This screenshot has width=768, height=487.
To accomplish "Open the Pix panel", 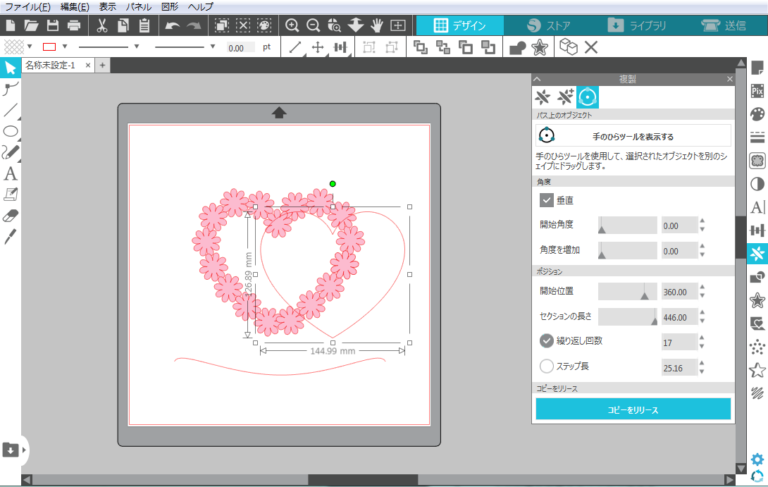I will click(757, 91).
